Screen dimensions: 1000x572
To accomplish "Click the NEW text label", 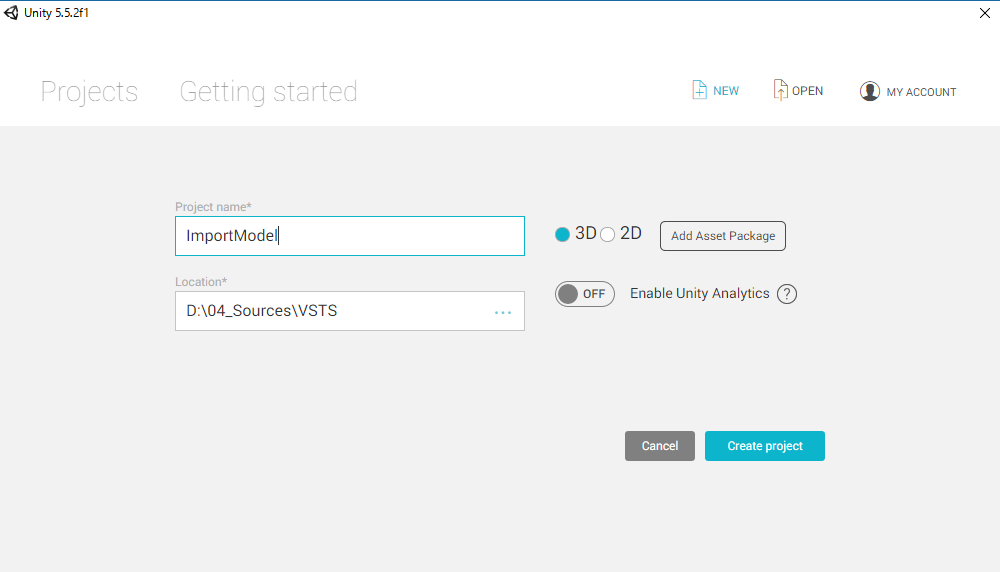I will [x=726, y=91].
